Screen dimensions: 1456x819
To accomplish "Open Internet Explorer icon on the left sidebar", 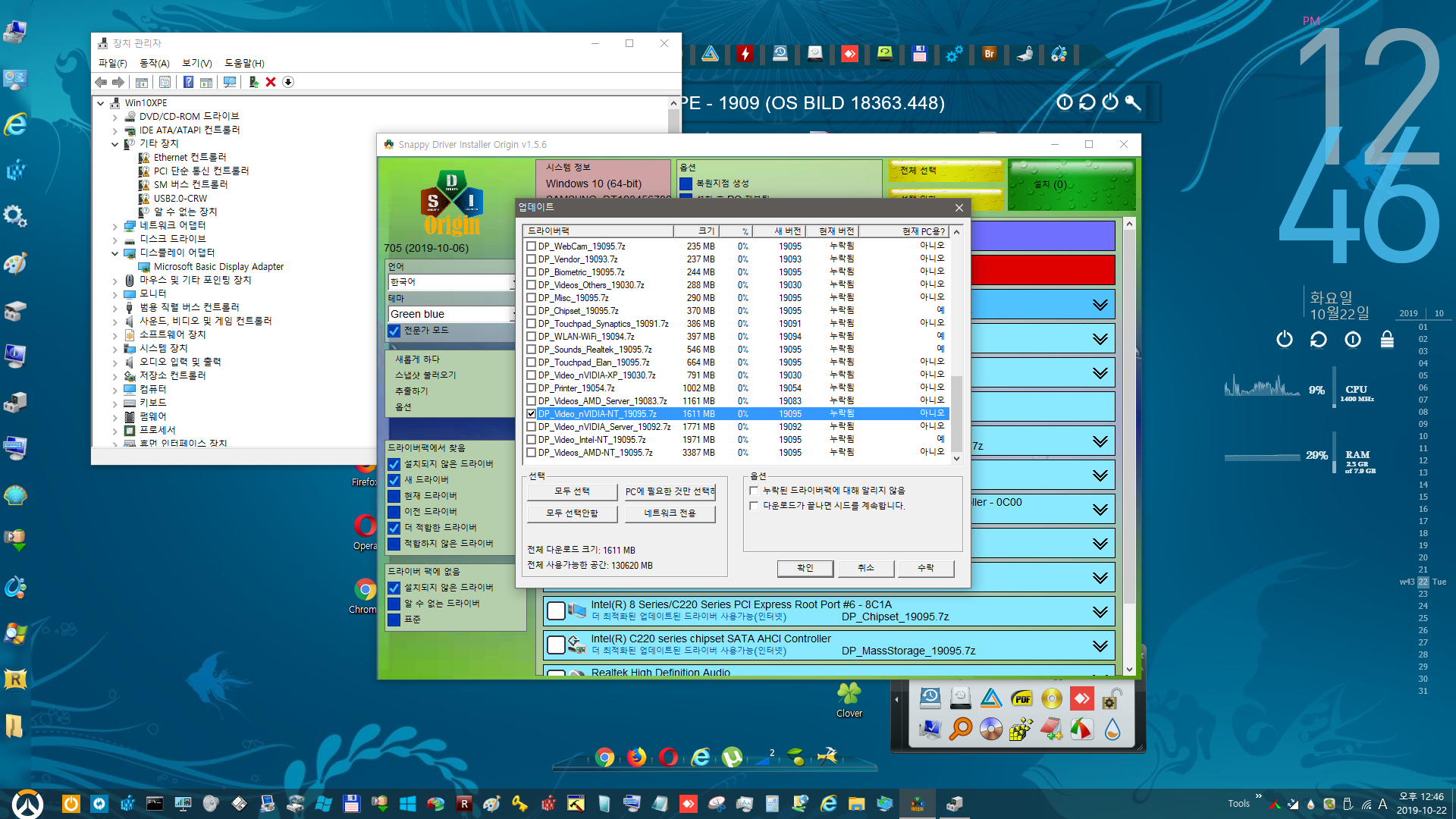I will pos(15,124).
